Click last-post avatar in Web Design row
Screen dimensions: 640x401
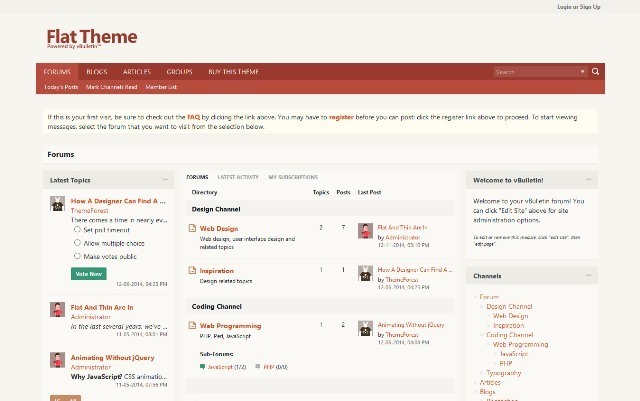point(365,231)
